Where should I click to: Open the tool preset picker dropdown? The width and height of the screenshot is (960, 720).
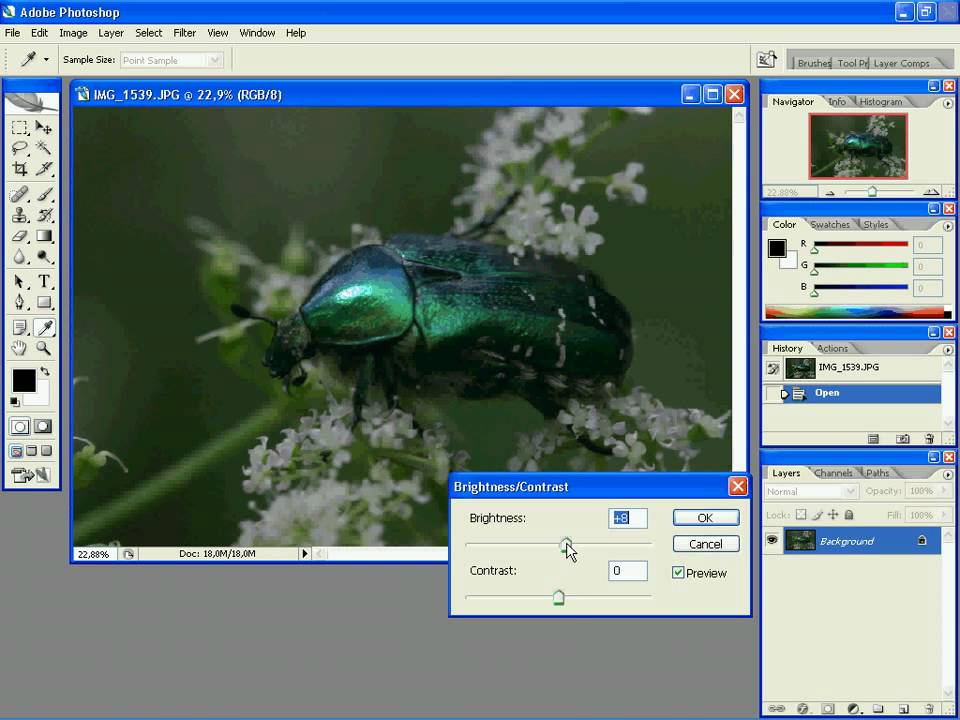45,60
